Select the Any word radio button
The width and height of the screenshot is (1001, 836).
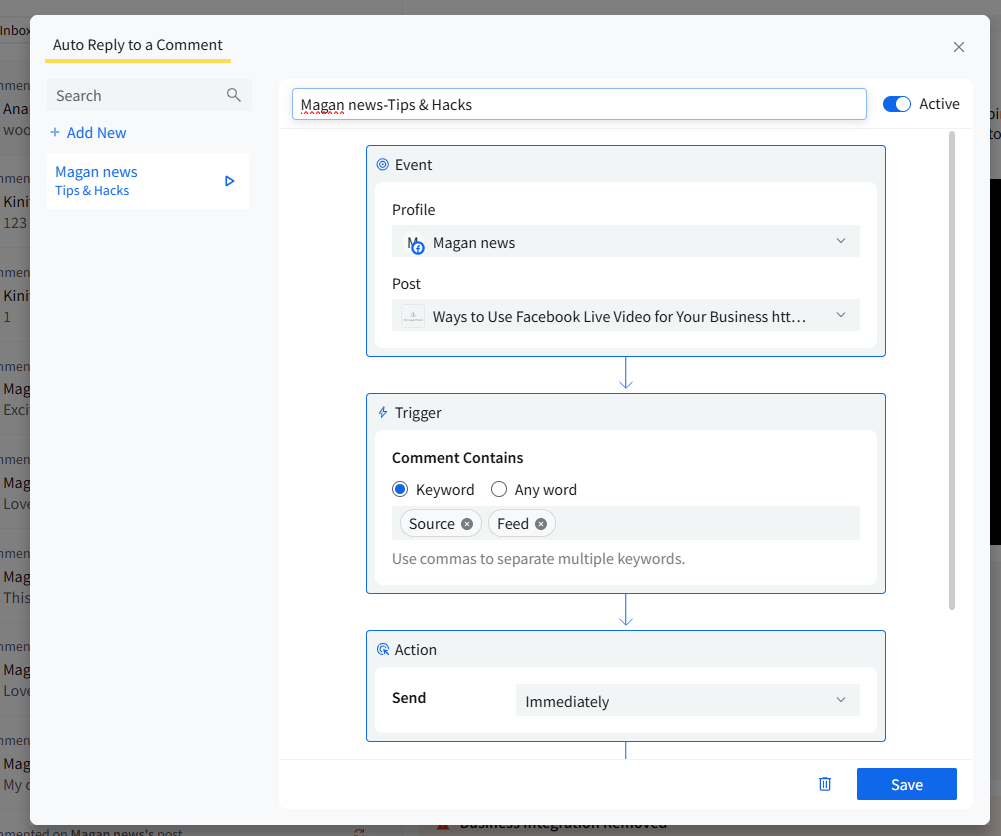(x=499, y=490)
